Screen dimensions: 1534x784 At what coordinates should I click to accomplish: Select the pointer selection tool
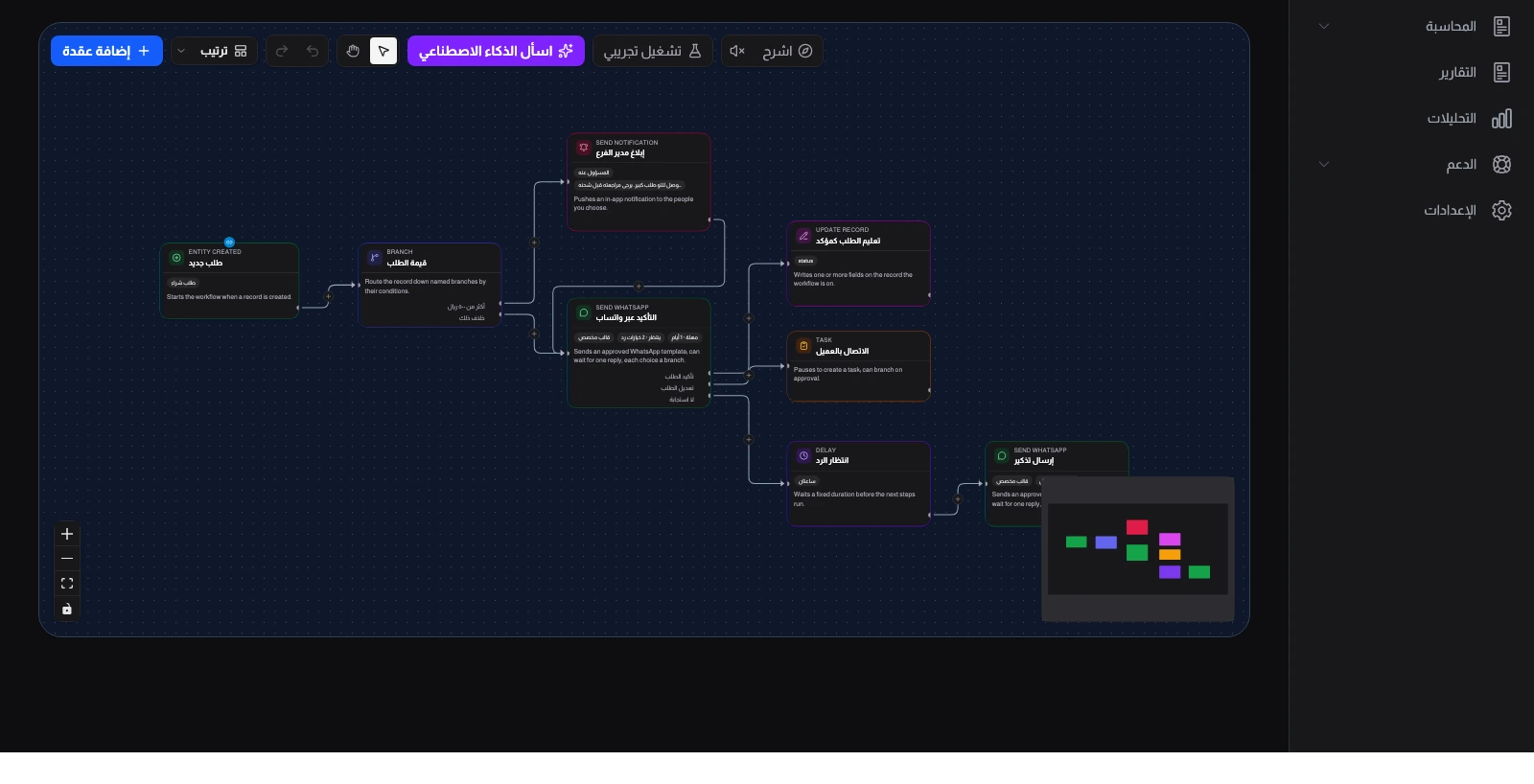coord(383,51)
